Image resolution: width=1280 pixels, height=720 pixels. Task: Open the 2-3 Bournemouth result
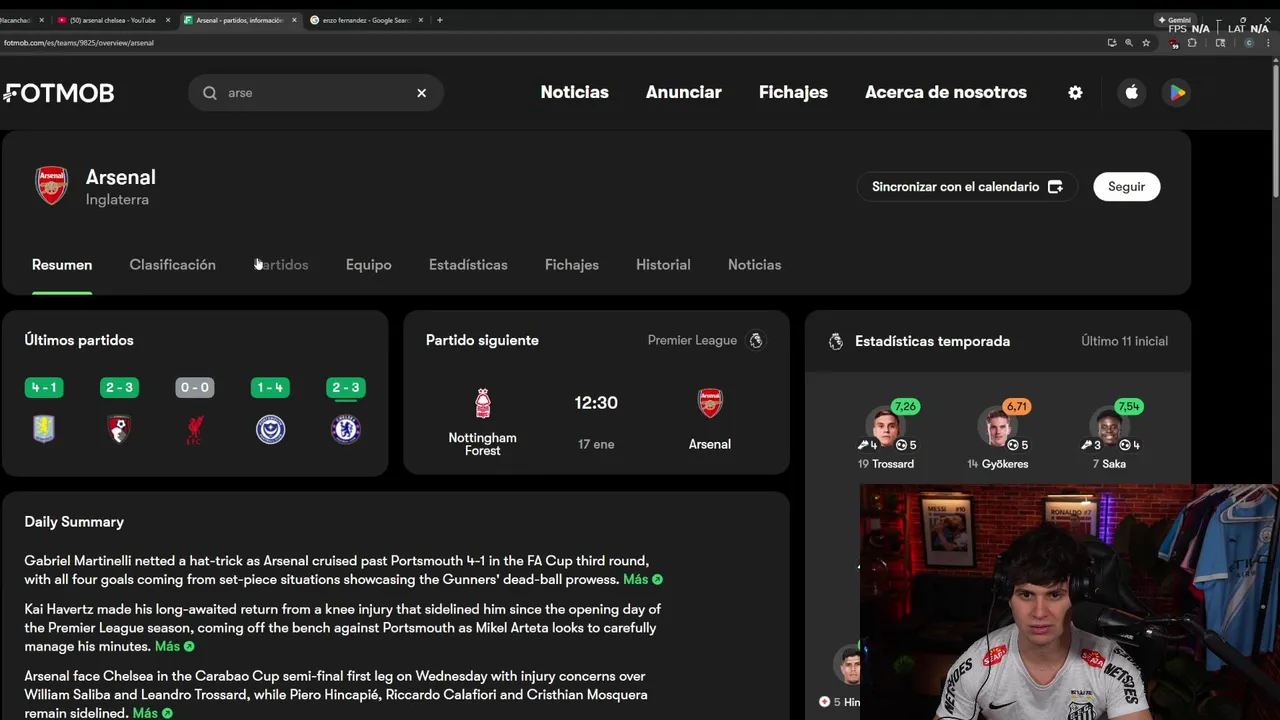coord(119,388)
